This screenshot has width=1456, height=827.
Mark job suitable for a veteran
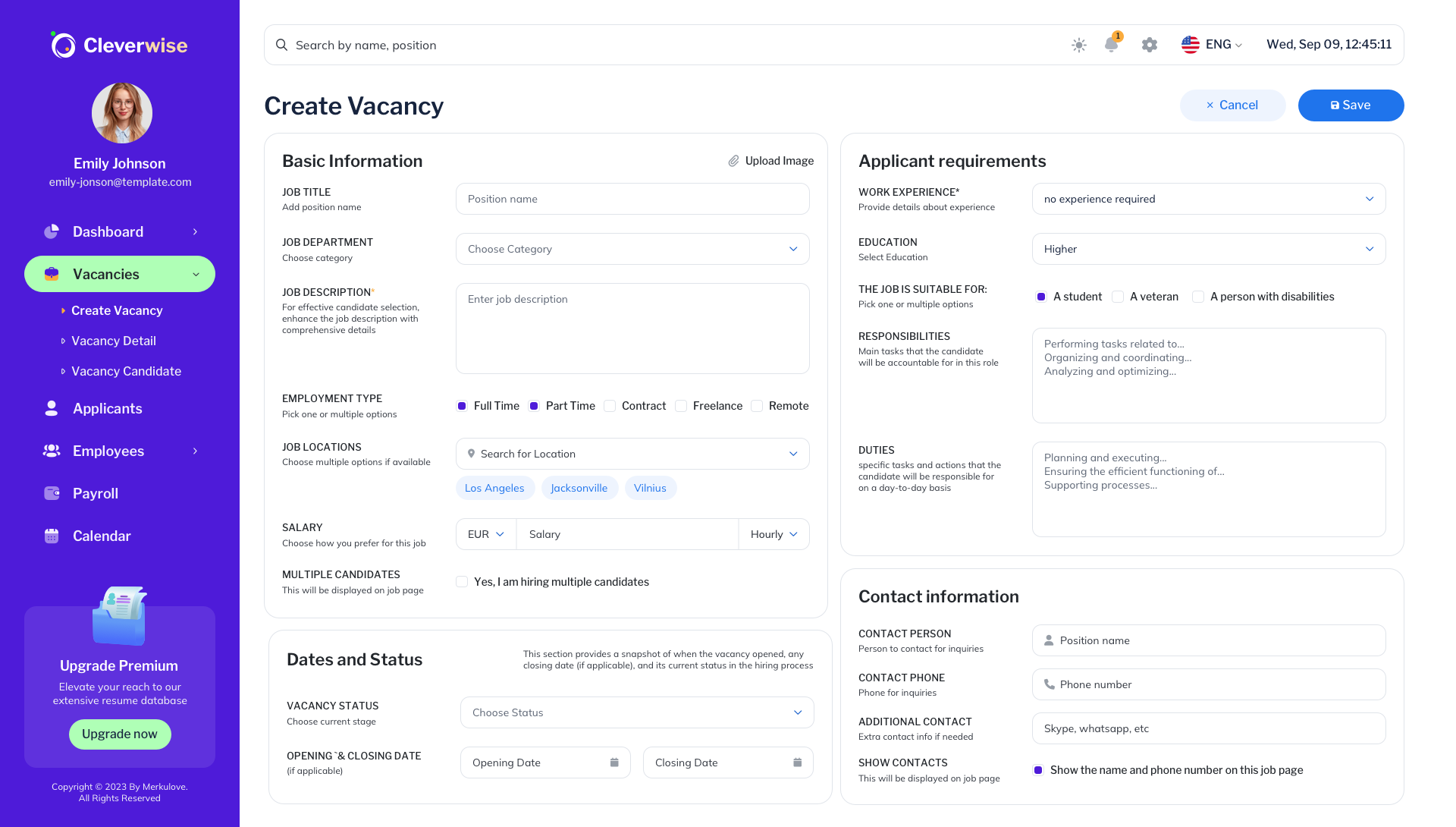click(x=1118, y=297)
